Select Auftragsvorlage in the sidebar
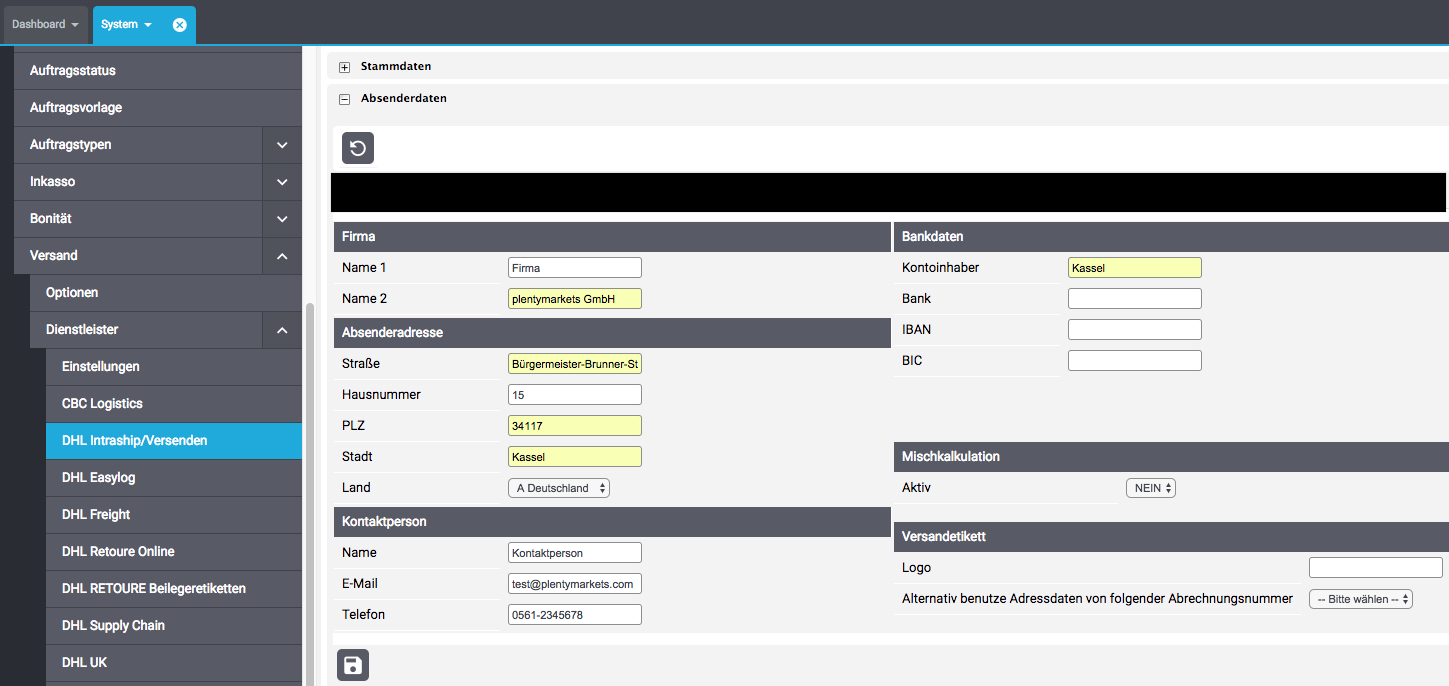The width and height of the screenshot is (1449, 686). (158, 108)
